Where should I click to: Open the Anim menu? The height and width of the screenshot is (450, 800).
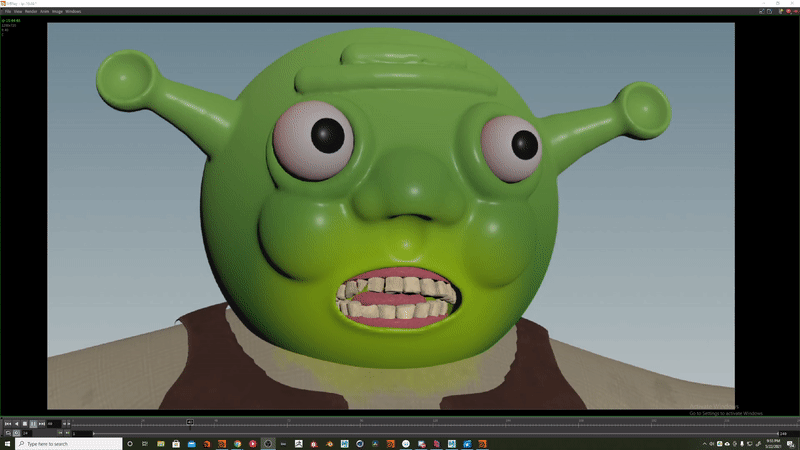pos(44,11)
